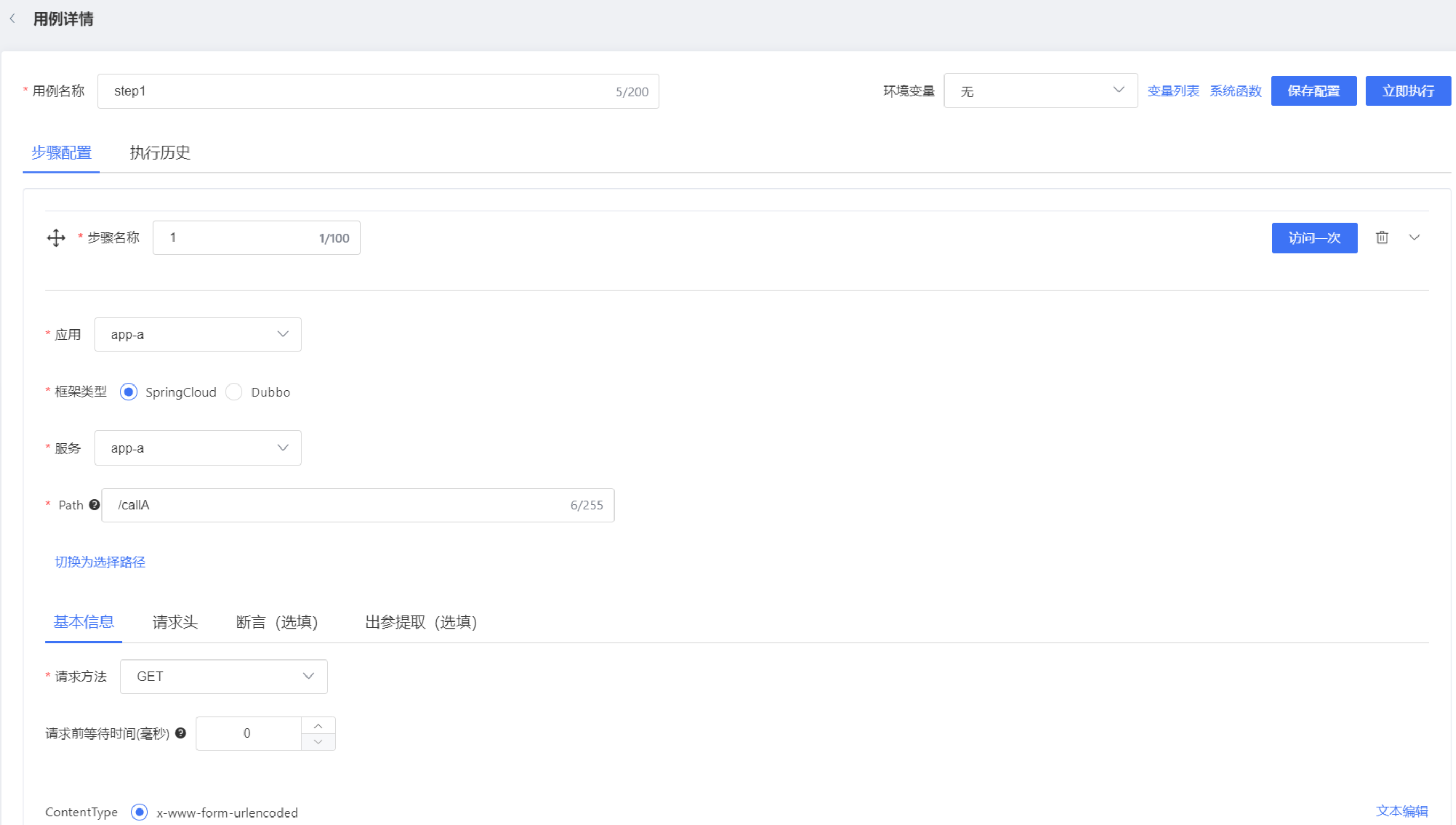Click the 切换为选择路径 link
The width and height of the screenshot is (1456, 825).
point(101,561)
